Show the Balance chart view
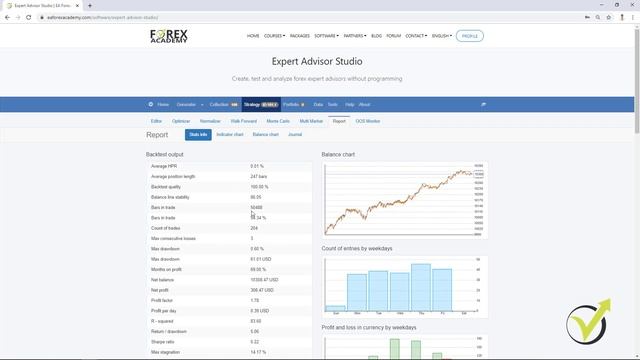The height and width of the screenshot is (360, 640). pos(266,135)
